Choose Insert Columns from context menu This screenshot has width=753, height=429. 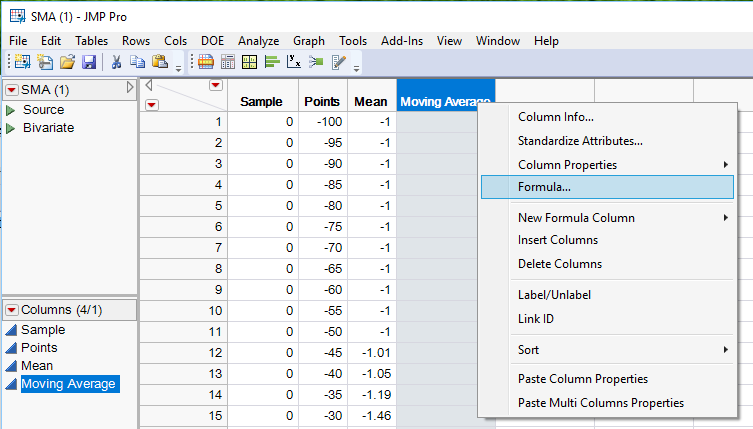point(607,240)
